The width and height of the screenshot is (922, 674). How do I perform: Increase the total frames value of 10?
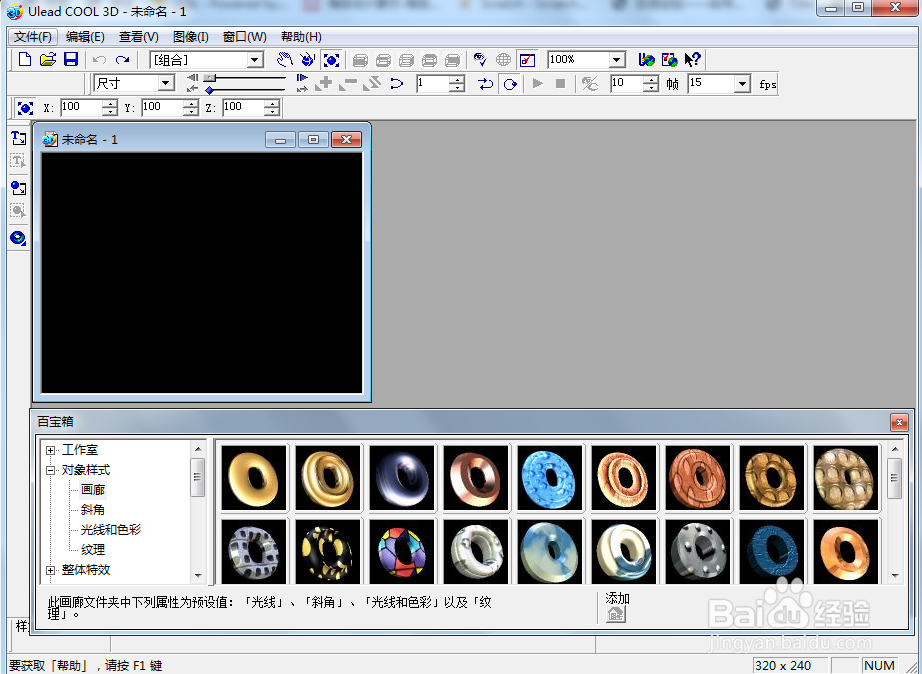(650, 79)
